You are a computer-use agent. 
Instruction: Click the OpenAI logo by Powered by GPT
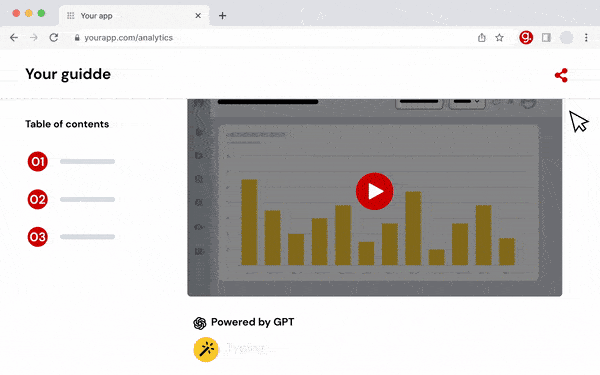tap(199, 323)
